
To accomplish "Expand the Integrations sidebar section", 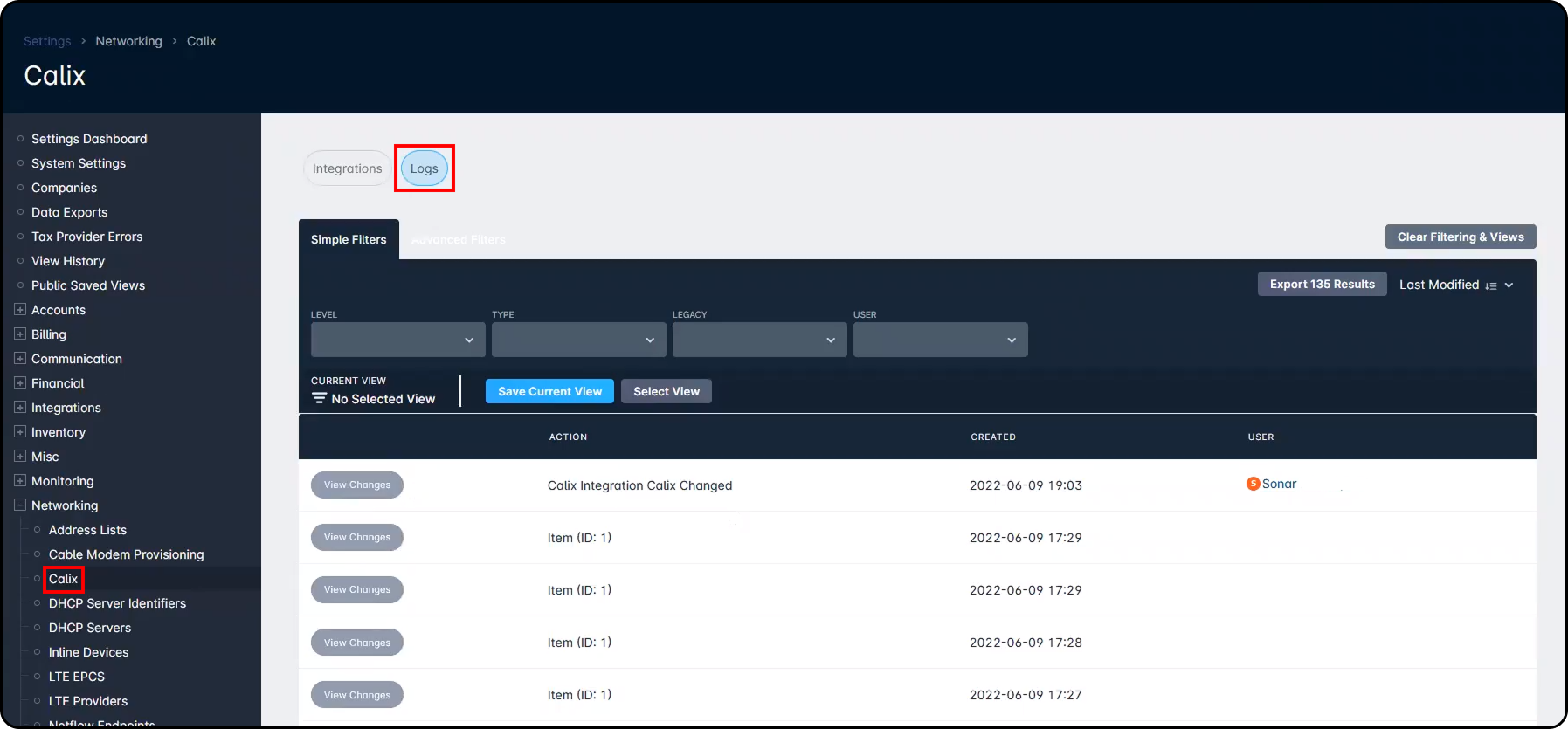I will pyautogui.click(x=20, y=408).
